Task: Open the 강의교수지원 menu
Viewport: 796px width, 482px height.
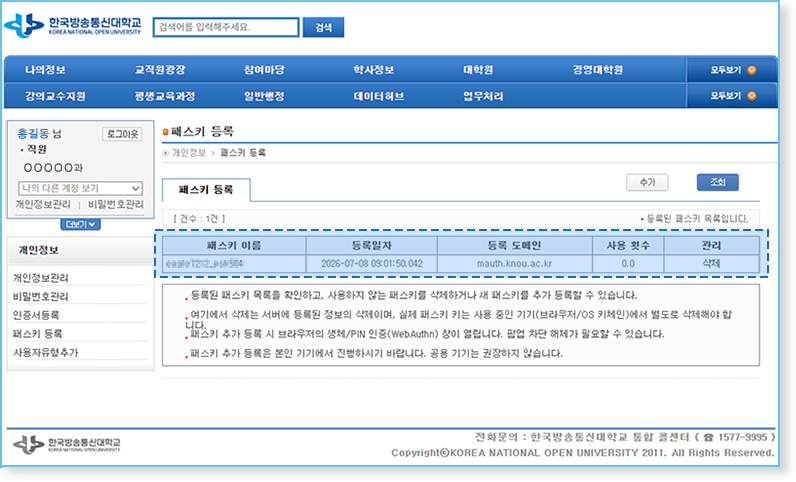Action: [x=55, y=96]
